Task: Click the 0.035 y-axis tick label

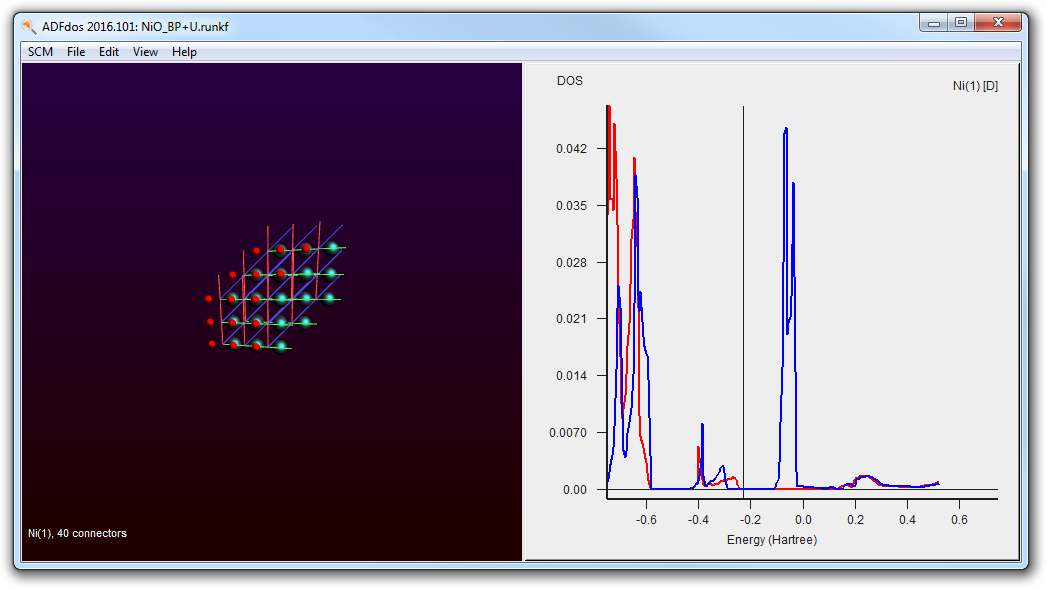Action: [x=572, y=206]
